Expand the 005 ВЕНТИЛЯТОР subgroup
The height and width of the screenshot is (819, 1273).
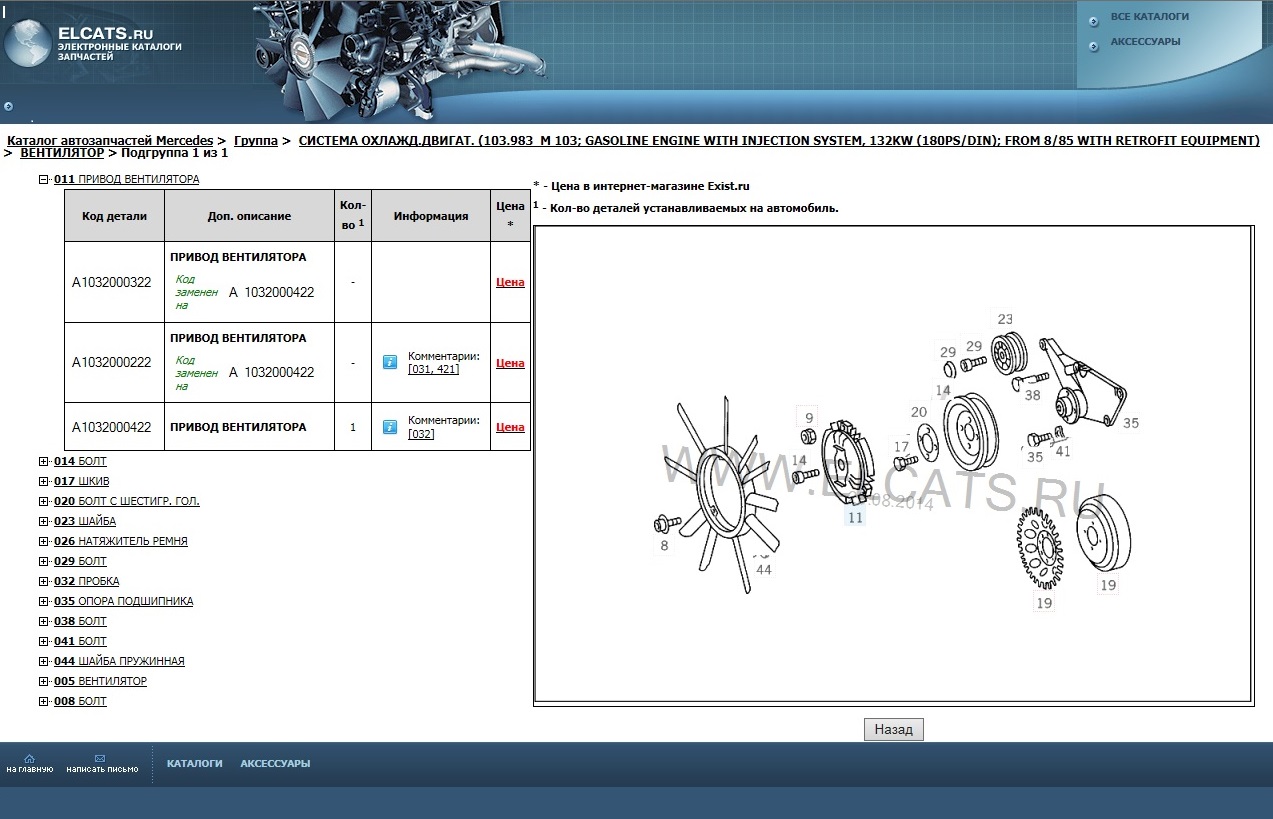coord(43,682)
